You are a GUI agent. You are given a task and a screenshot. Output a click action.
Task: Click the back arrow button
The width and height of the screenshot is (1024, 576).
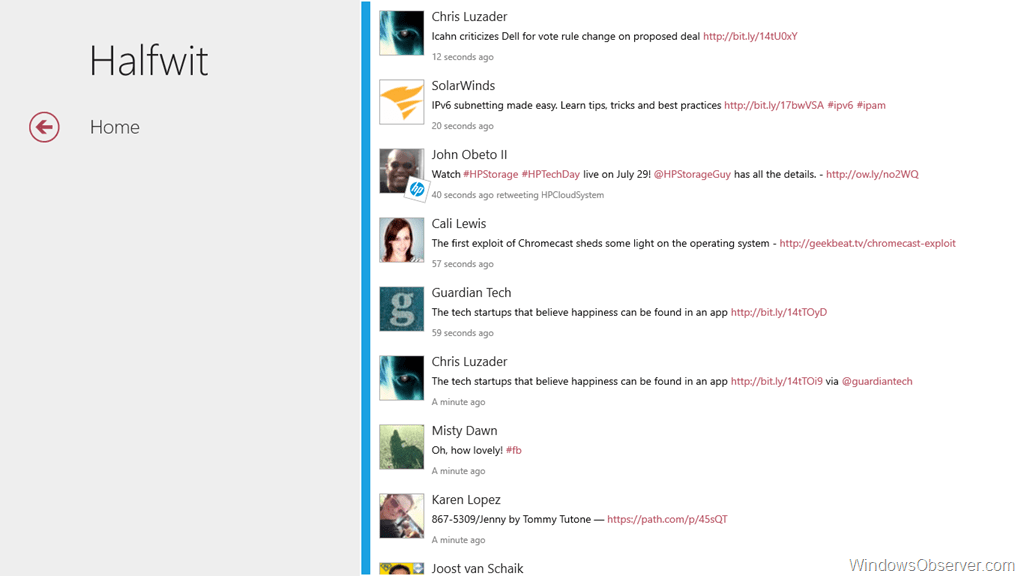[44, 127]
